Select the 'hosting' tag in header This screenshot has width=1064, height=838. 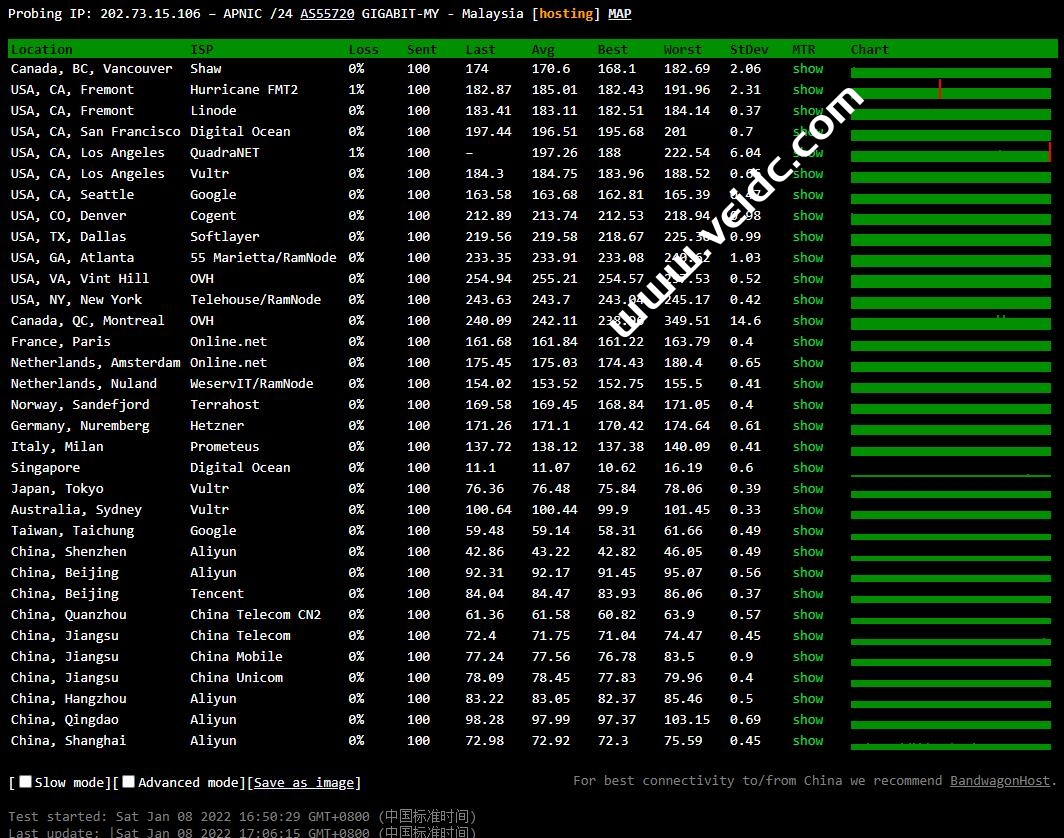pyautogui.click(x=566, y=14)
